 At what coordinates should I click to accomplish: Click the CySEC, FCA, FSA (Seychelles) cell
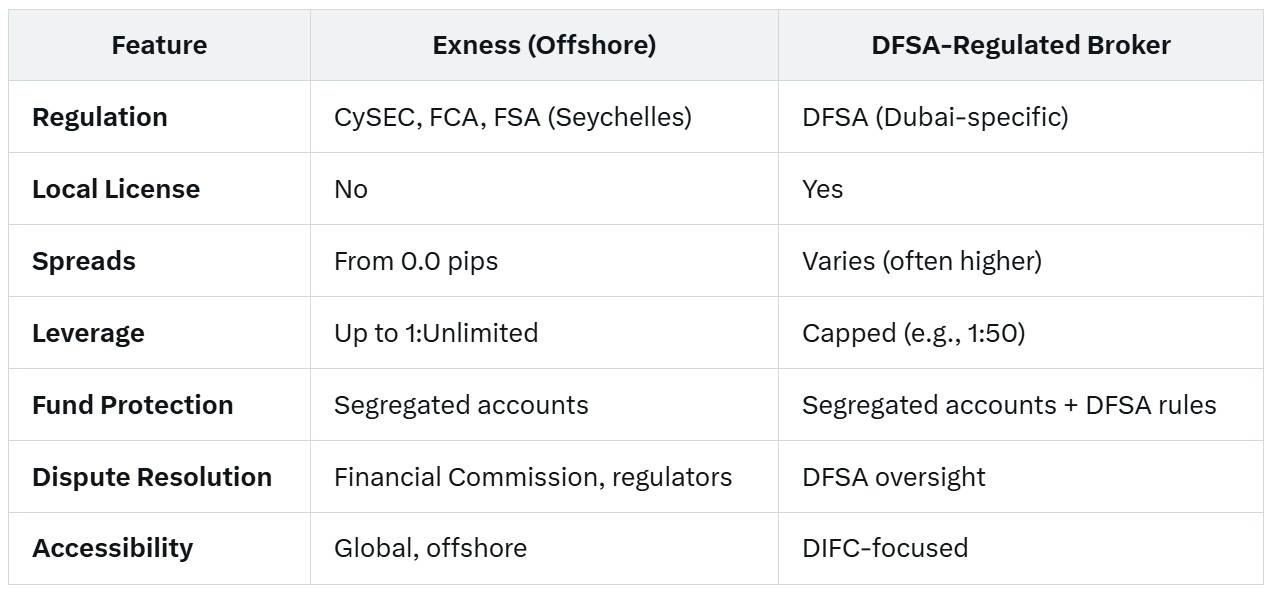tap(513, 117)
